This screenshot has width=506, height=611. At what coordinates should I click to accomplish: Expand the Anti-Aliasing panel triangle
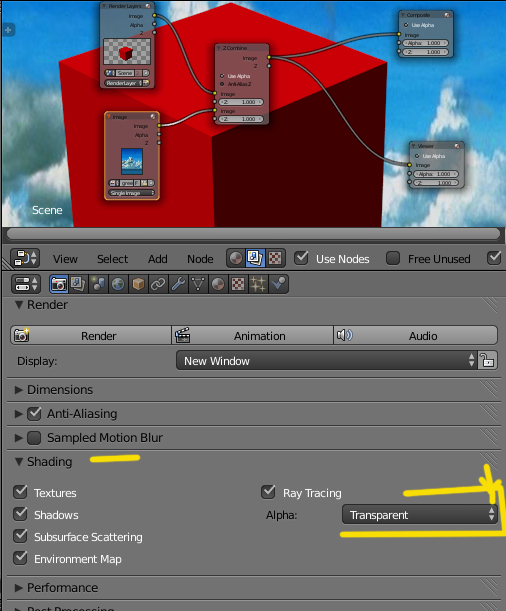pos(18,413)
